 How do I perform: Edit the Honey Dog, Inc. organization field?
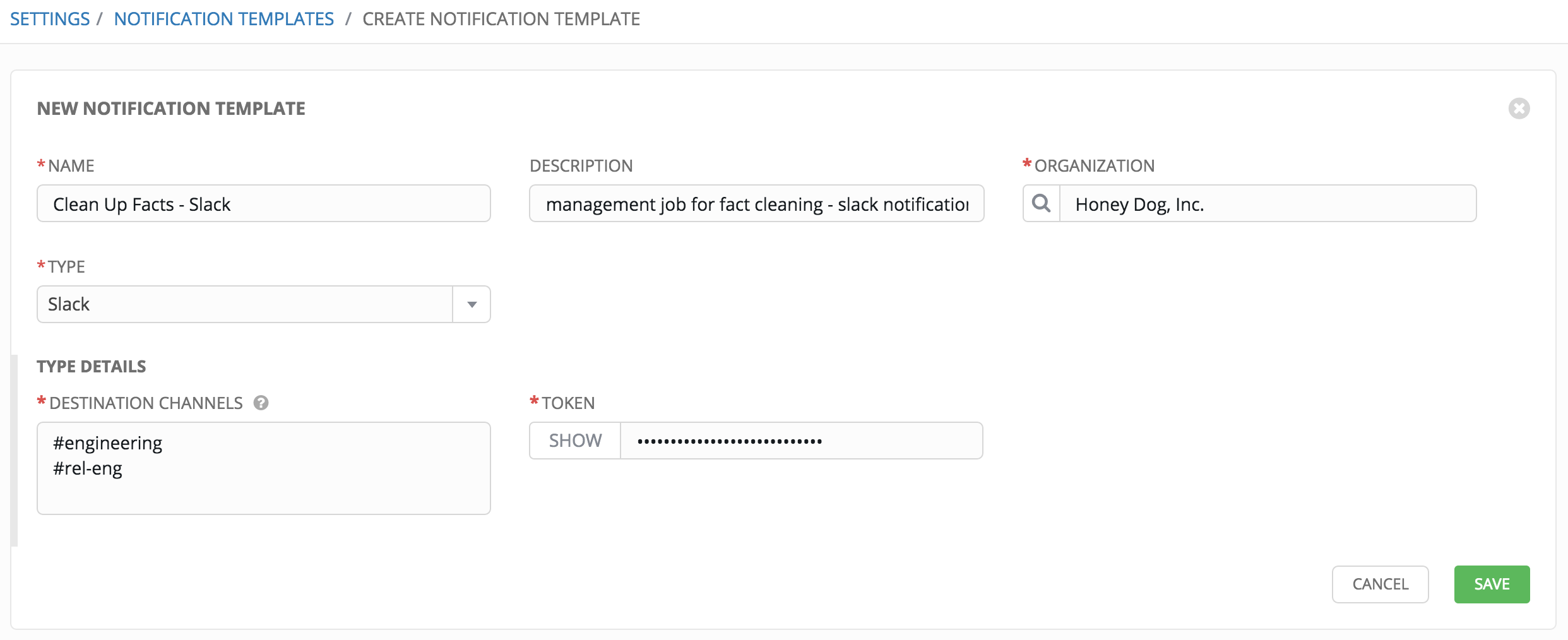(1268, 203)
